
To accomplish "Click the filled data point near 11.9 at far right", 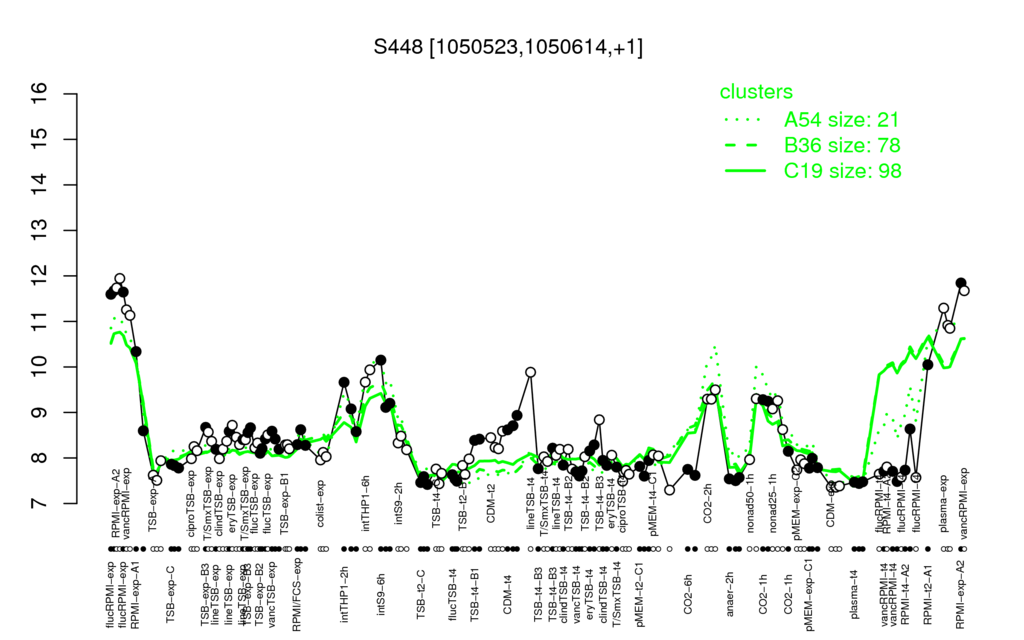I will point(961,283).
